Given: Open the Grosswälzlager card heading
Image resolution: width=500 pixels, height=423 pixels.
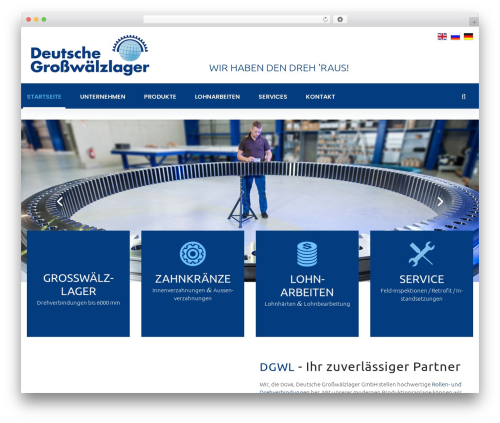Looking at the screenshot, I should tap(78, 285).
